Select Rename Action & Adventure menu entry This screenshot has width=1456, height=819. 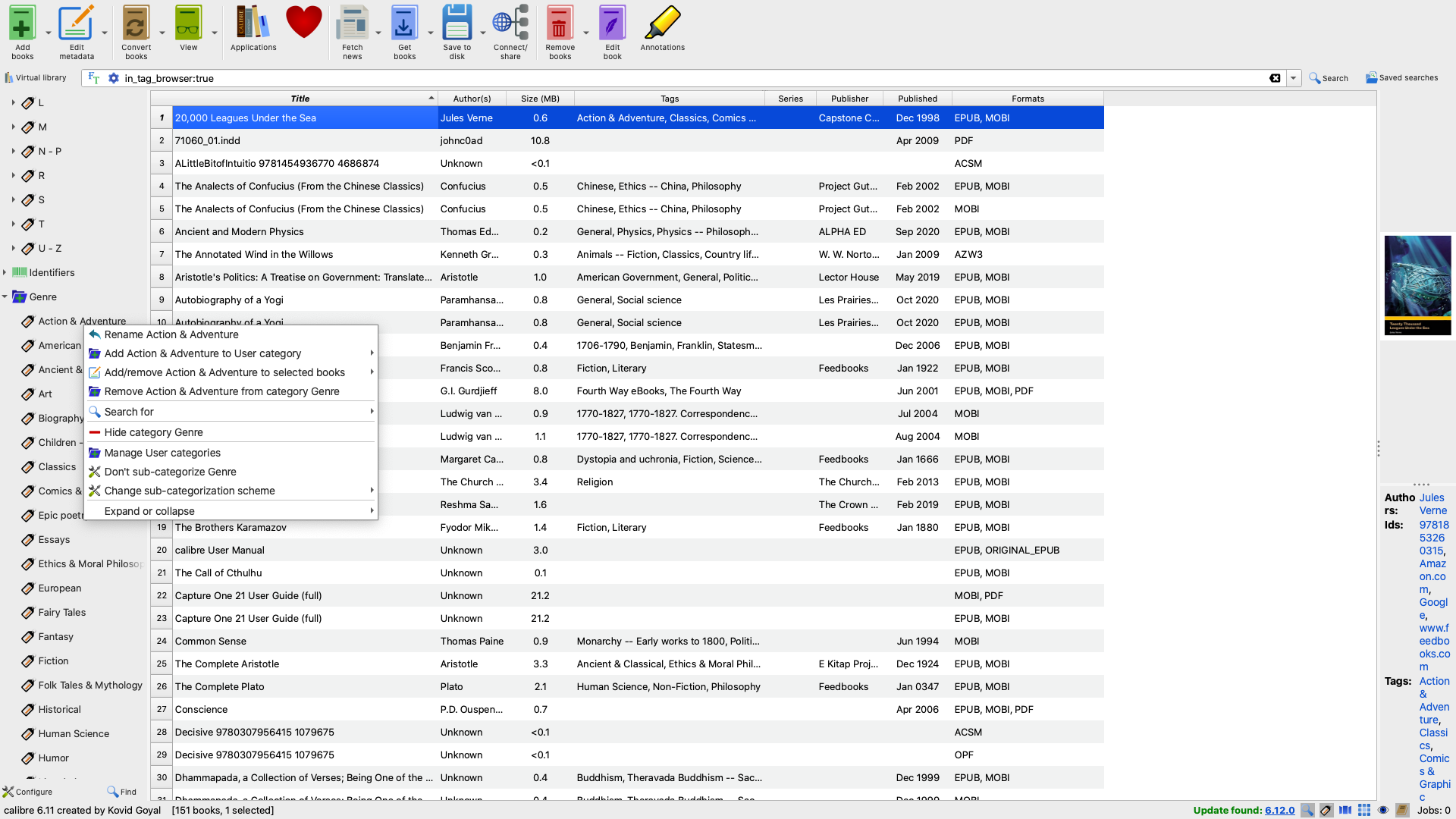(x=171, y=334)
